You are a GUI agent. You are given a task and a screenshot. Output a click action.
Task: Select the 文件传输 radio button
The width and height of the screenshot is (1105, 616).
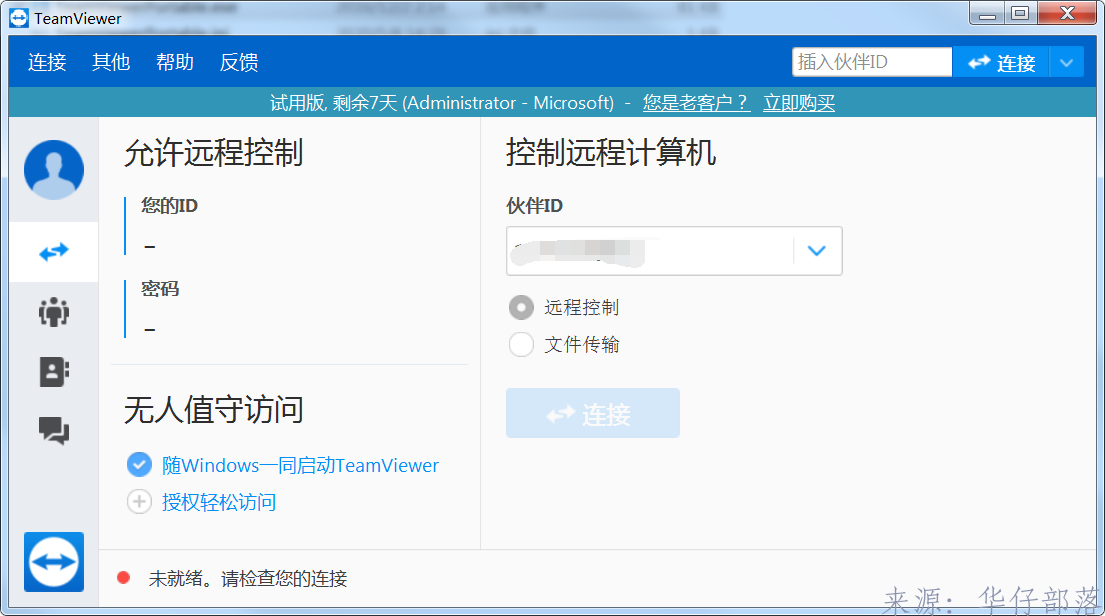click(521, 345)
